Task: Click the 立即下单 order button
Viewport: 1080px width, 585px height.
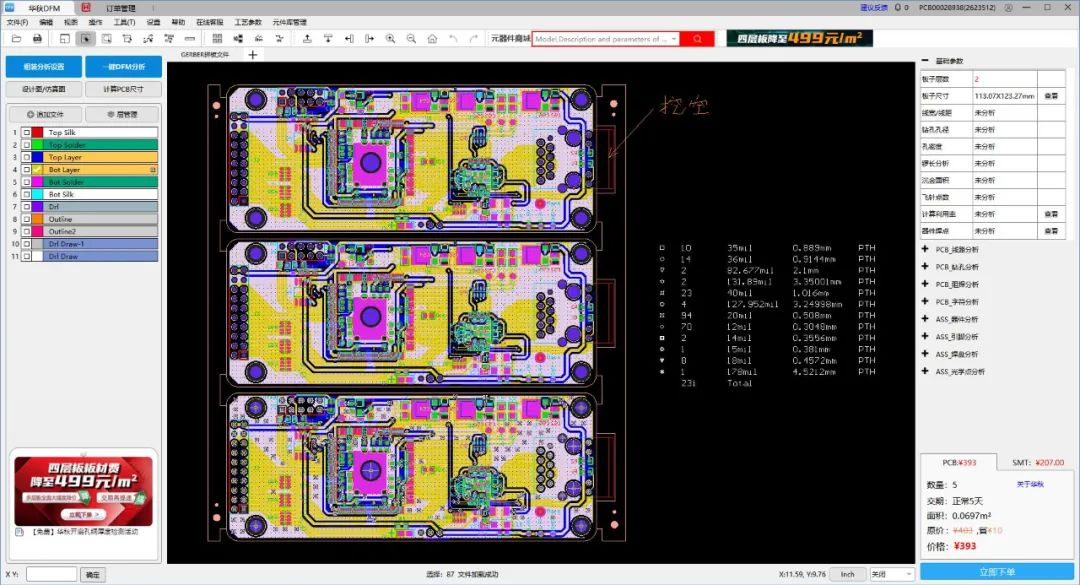Action: click(x=999, y=571)
